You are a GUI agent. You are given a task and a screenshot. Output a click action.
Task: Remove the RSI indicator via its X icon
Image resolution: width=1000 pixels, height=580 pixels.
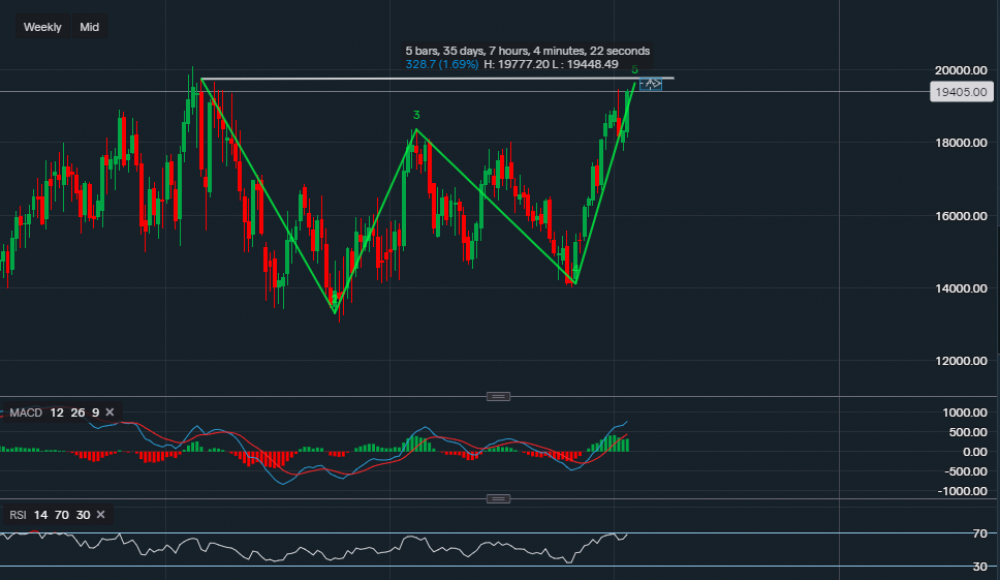click(100, 514)
